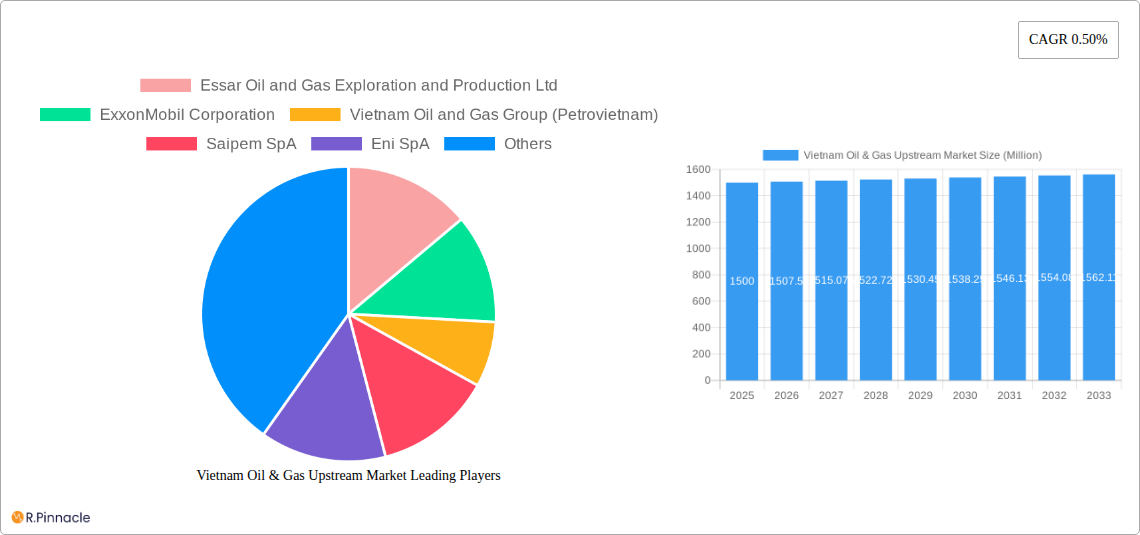Viewport: 1140px width, 535px height.
Task: Click the 2032 bar in the chart
Action: [x=1054, y=278]
